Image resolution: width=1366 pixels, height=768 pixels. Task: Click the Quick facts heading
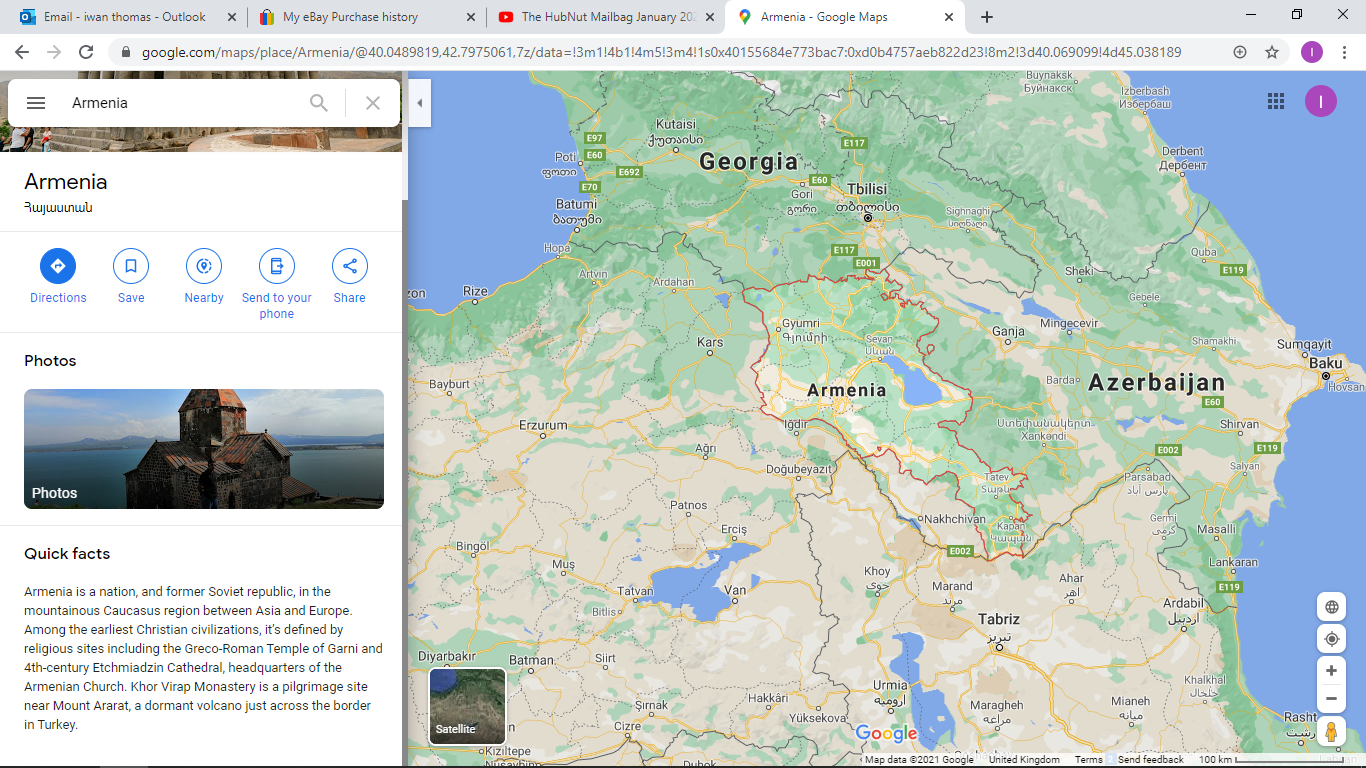click(67, 554)
